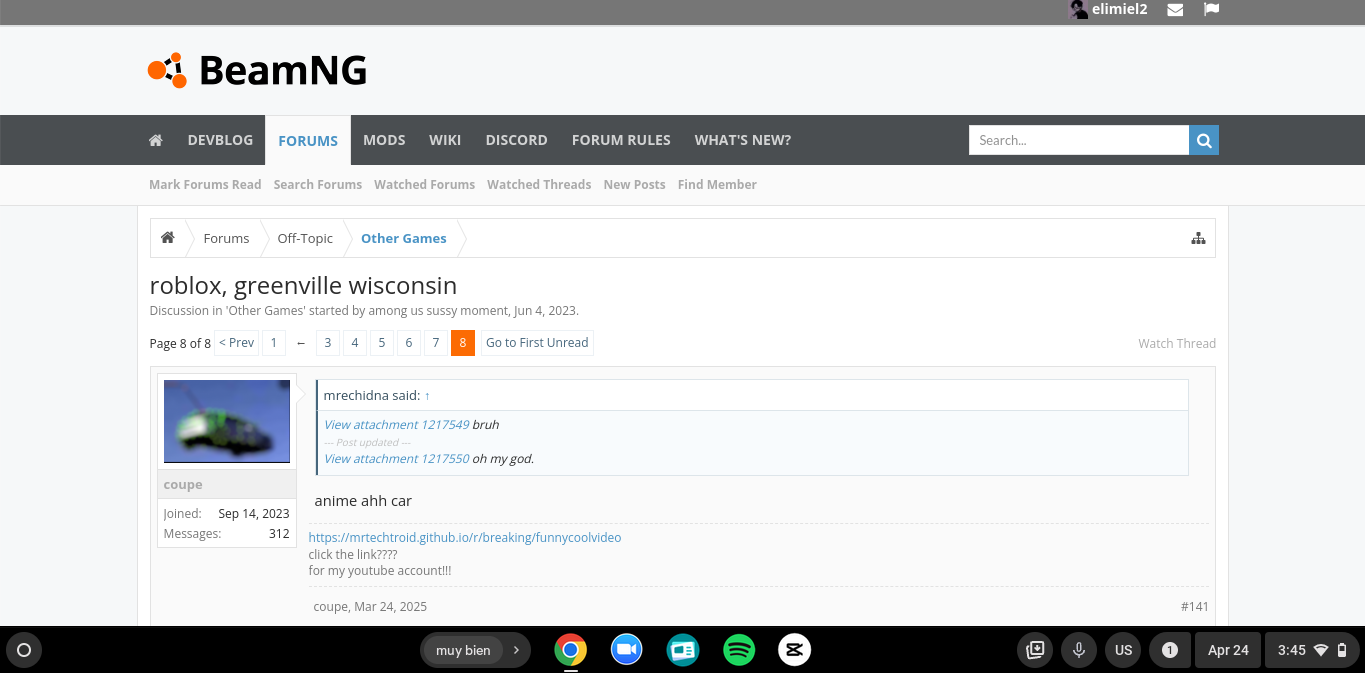Open Spotify from the shelf
Viewport: 1365px width, 673px height.
point(739,650)
